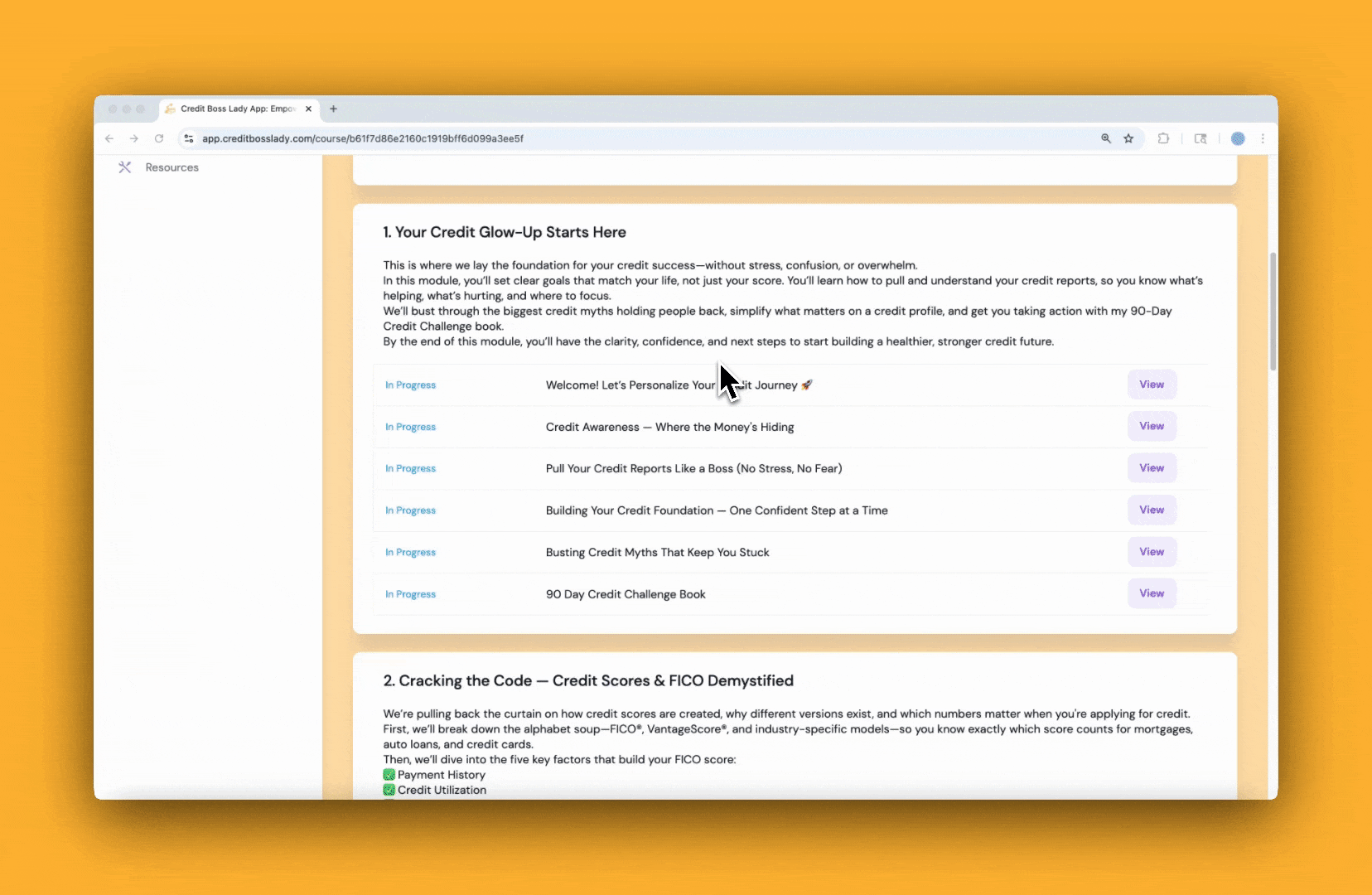Click the forward navigation arrow
This screenshot has width=1372, height=895.
coord(134,138)
